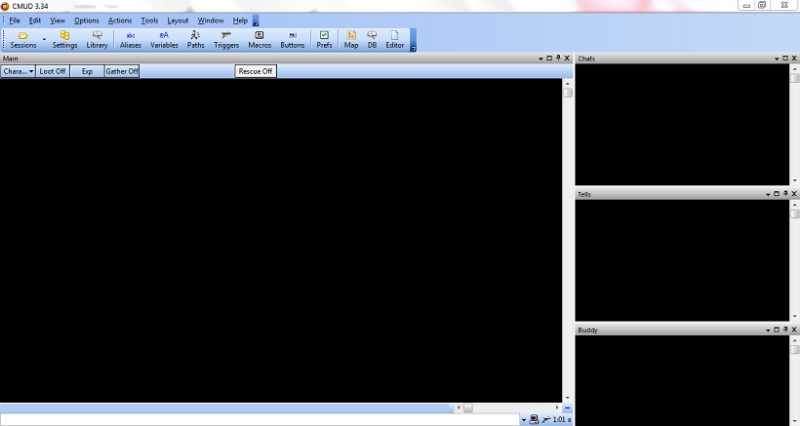Click the Library toolbar icon

(x=97, y=39)
